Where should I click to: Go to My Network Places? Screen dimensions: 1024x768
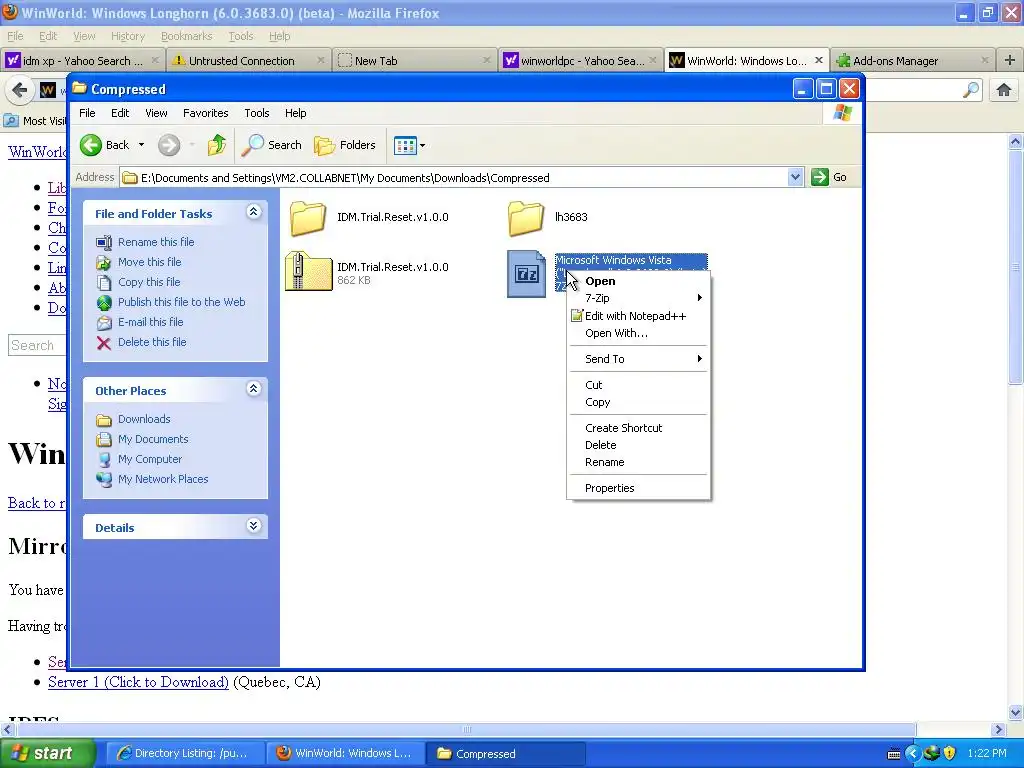(163, 479)
